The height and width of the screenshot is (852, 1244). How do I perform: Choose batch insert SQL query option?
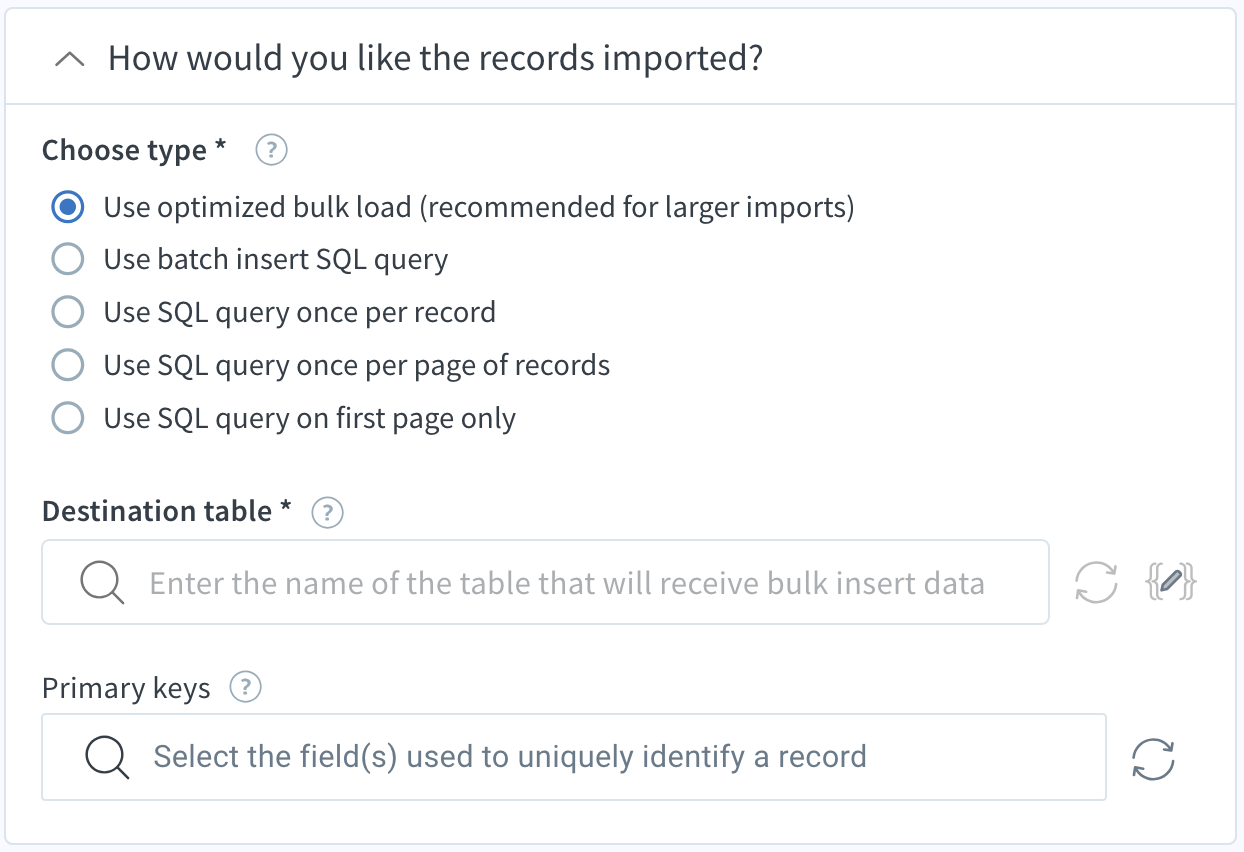point(67,260)
